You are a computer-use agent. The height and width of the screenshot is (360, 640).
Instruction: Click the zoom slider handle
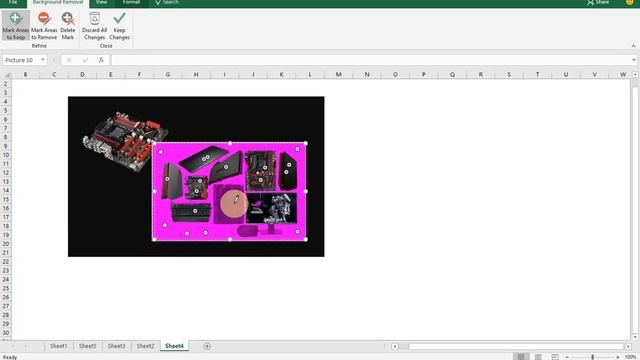click(x=593, y=357)
